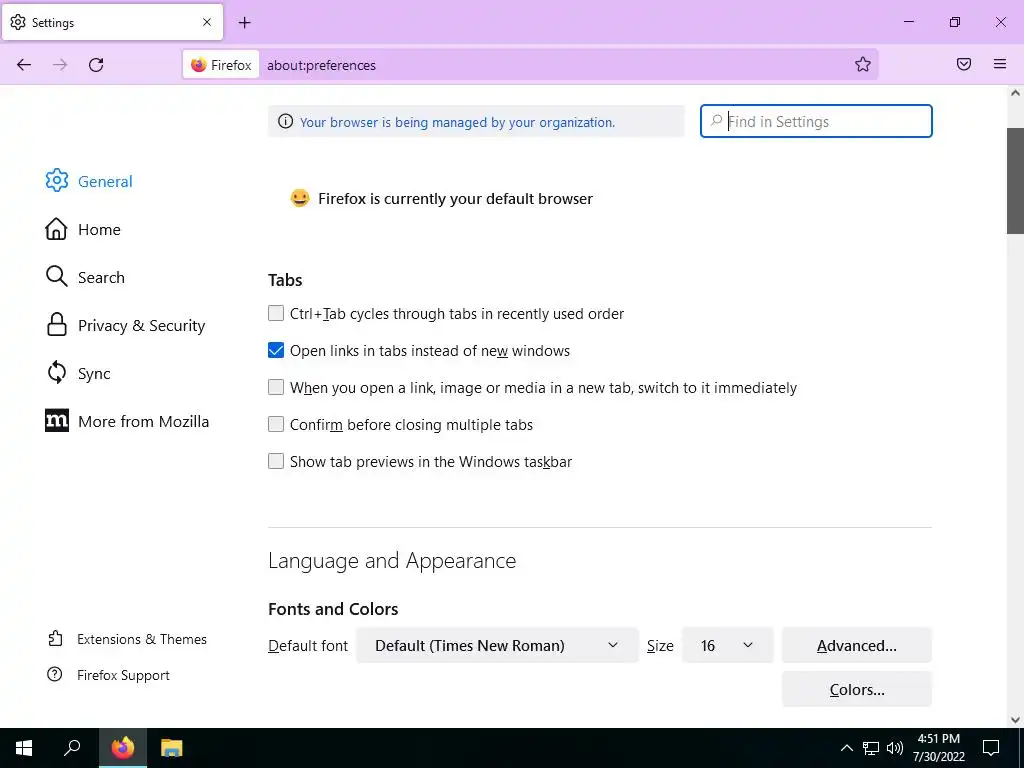Show hidden system tray icons
Screen dimensions: 1024x768
(x=846, y=748)
